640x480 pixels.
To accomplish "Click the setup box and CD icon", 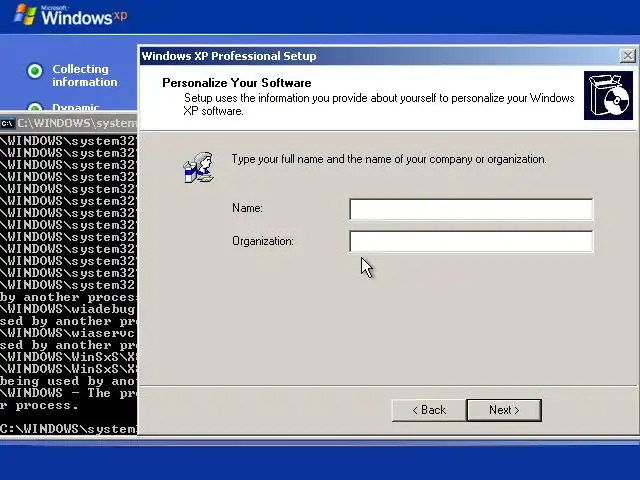I will click(608, 96).
